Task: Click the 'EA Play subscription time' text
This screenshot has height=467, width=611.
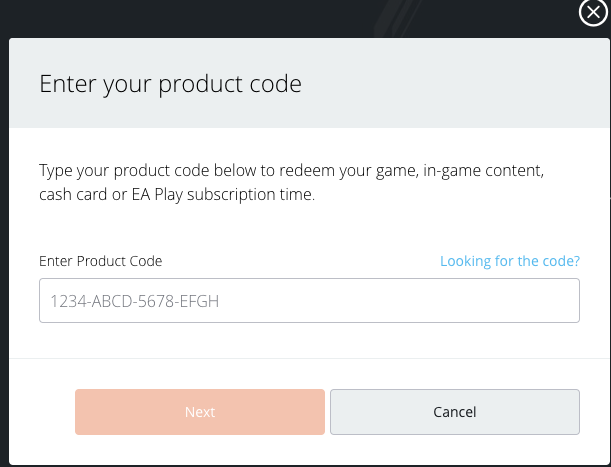Action: pos(223,195)
